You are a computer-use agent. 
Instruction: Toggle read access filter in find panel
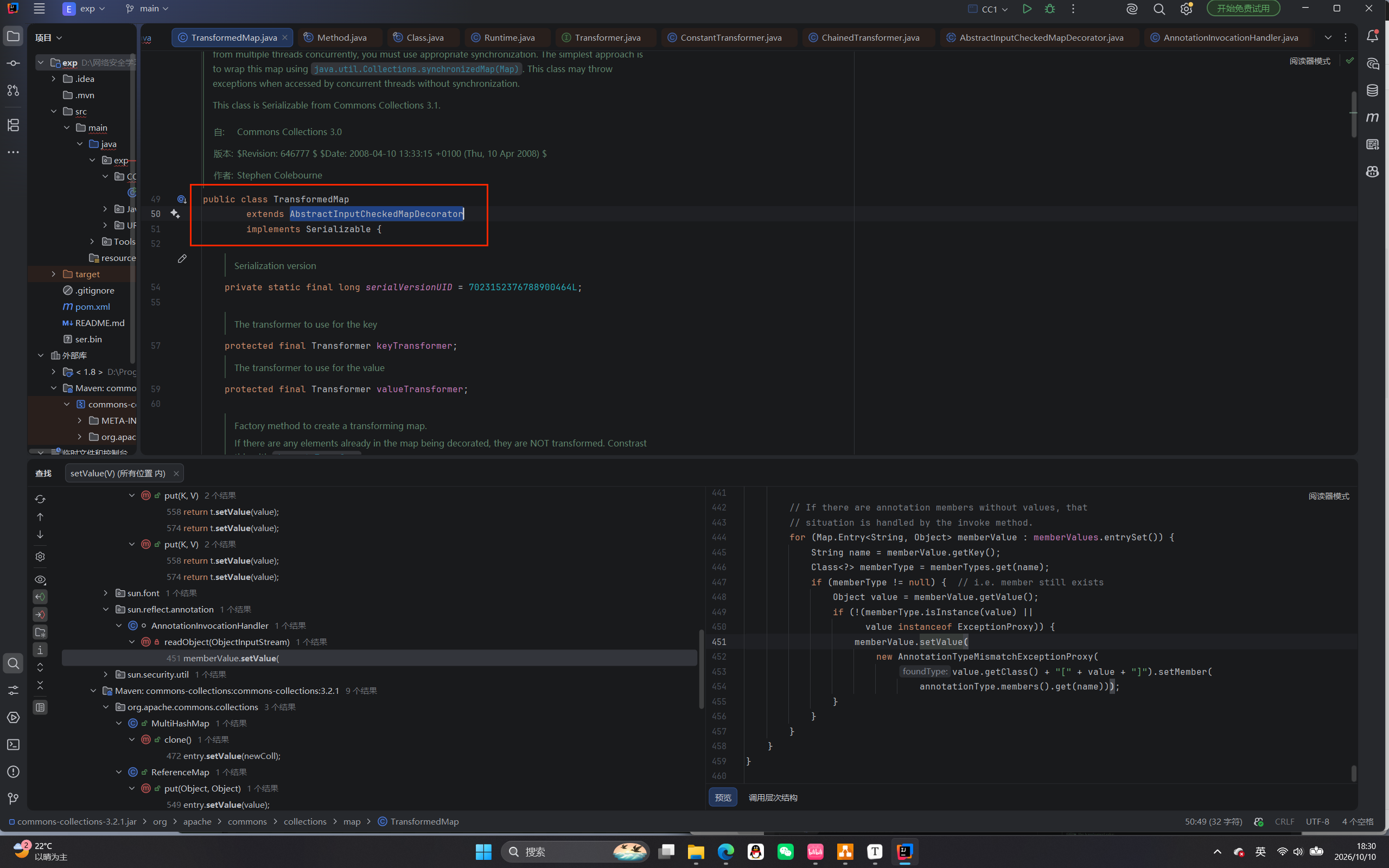click(x=40, y=597)
